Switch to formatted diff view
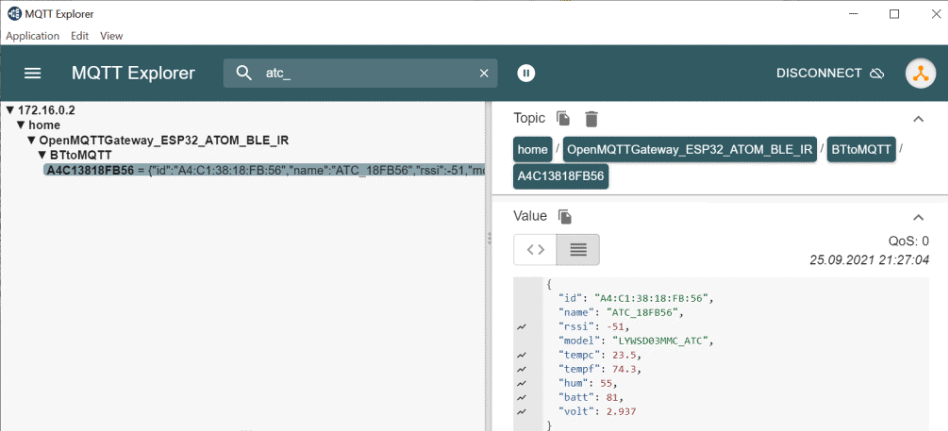The height and width of the screenshot is (431, 948). click(x=578, y=250)
